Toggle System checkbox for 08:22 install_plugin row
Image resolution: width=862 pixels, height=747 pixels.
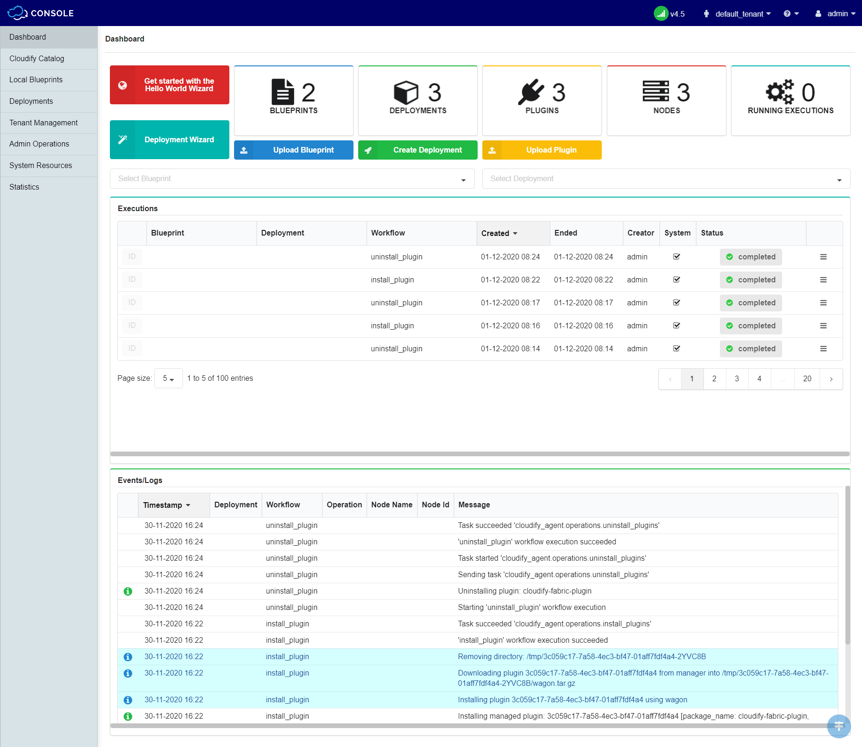coord(676,280)
